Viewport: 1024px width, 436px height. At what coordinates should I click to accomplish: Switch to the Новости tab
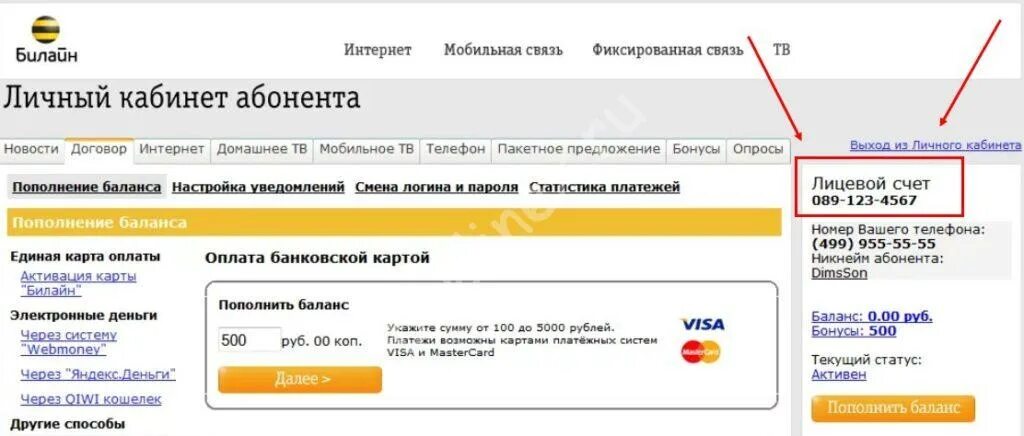[31, 149]
